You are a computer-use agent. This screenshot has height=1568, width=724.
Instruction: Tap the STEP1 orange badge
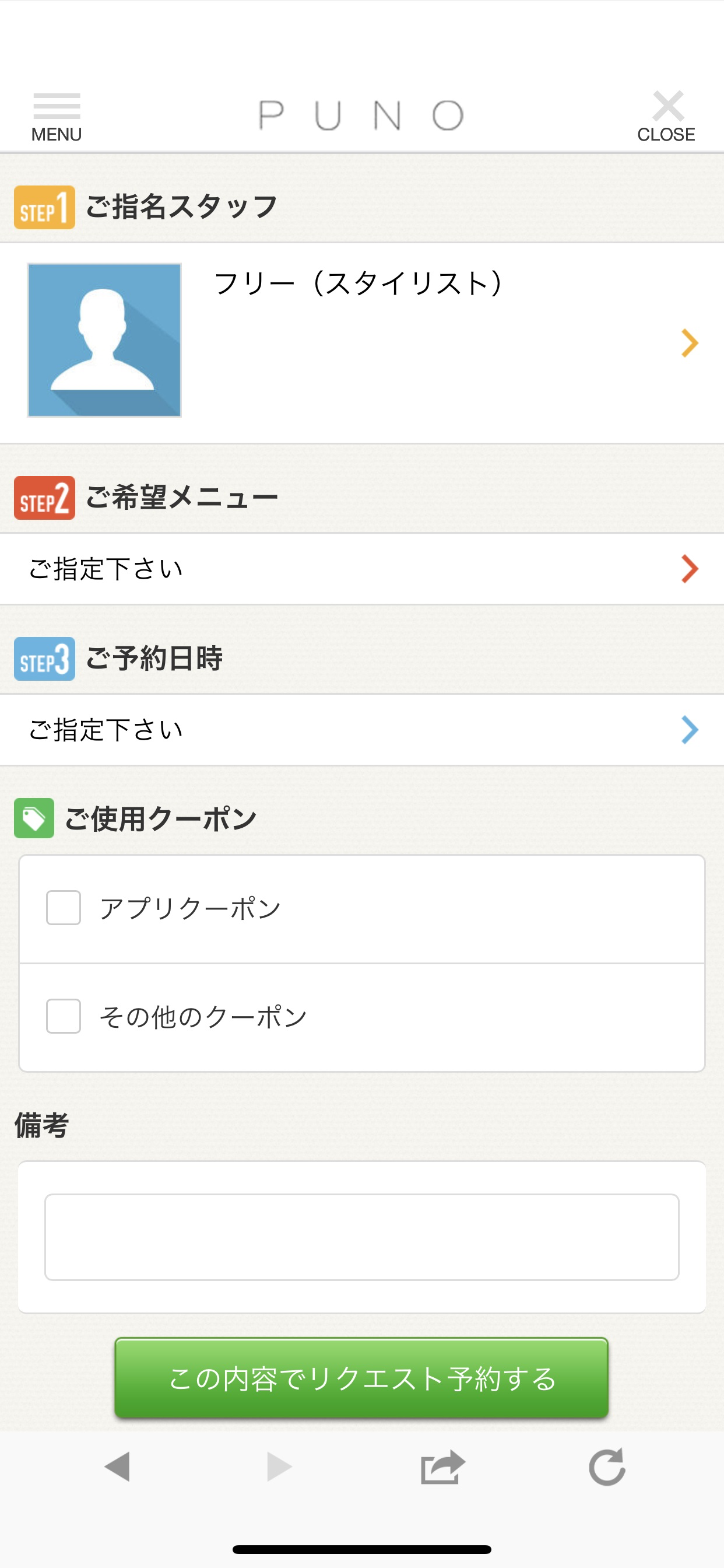[x=44, y=208]
